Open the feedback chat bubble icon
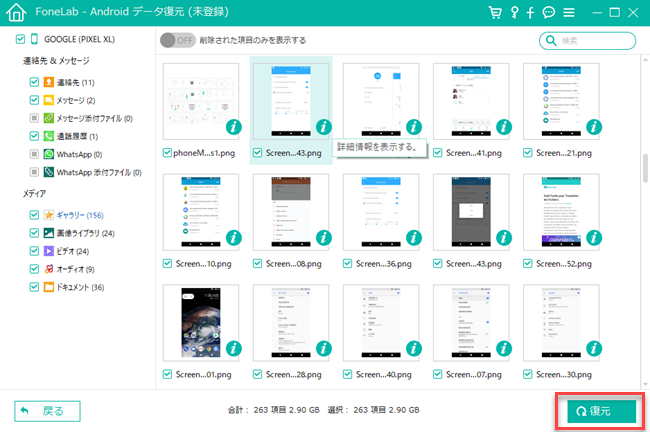 549,12
